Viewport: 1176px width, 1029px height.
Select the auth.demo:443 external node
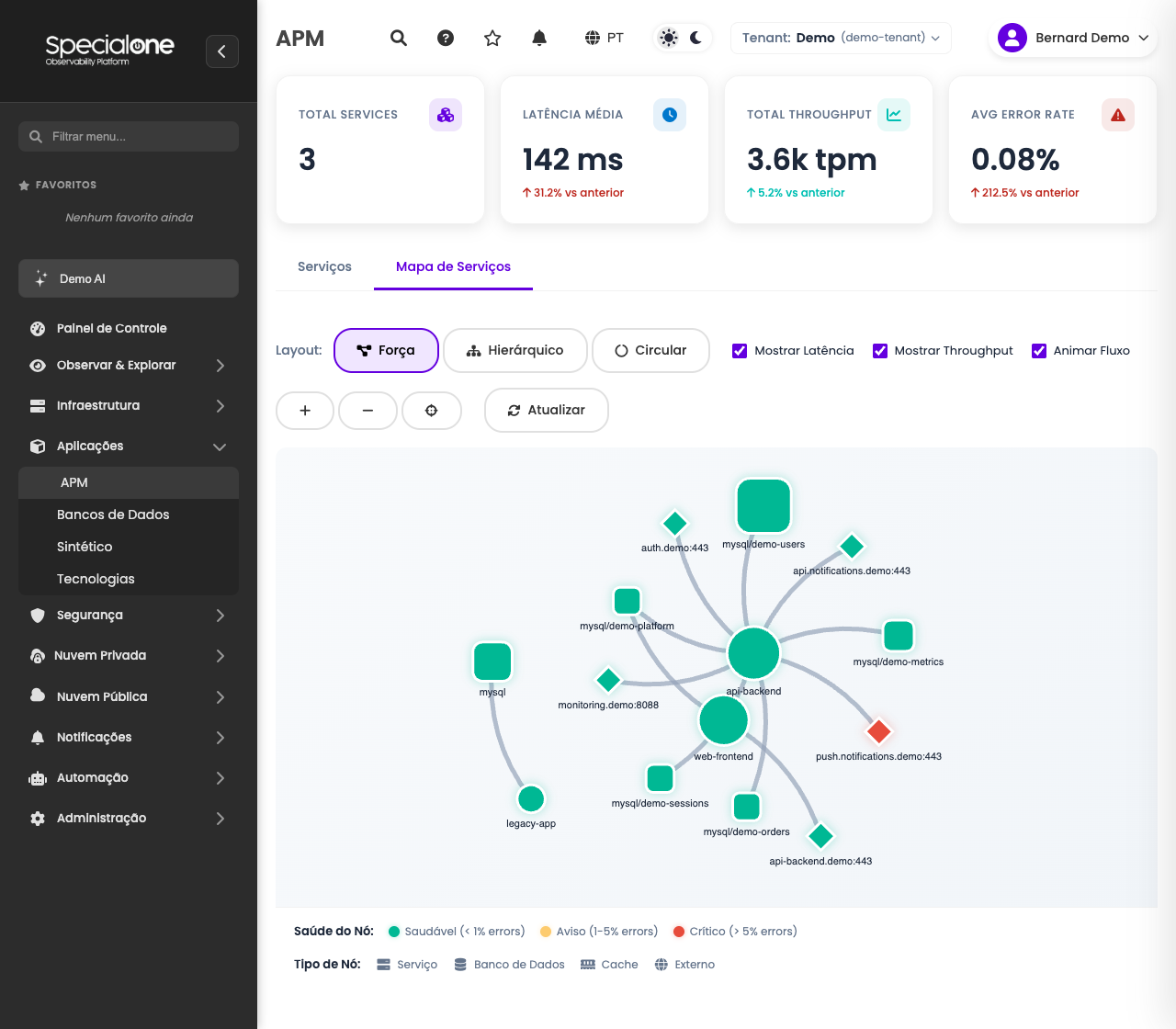pos(675,523)
